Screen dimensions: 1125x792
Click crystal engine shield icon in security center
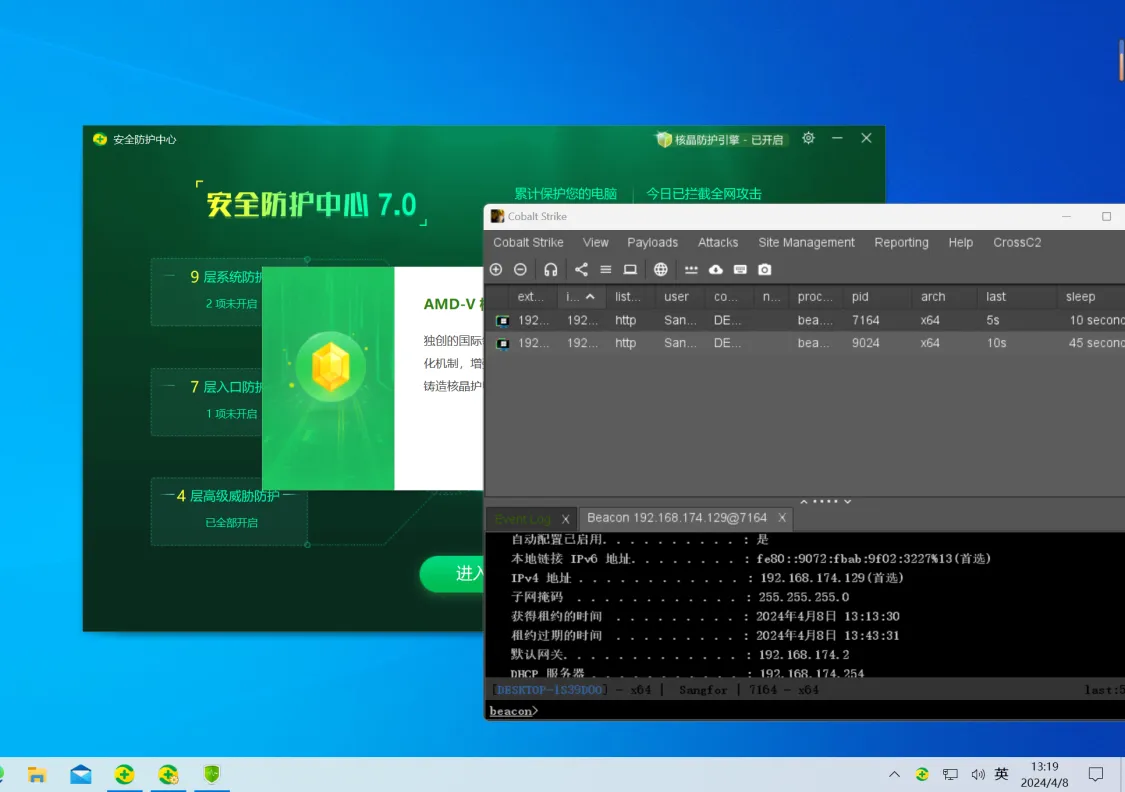664,139
